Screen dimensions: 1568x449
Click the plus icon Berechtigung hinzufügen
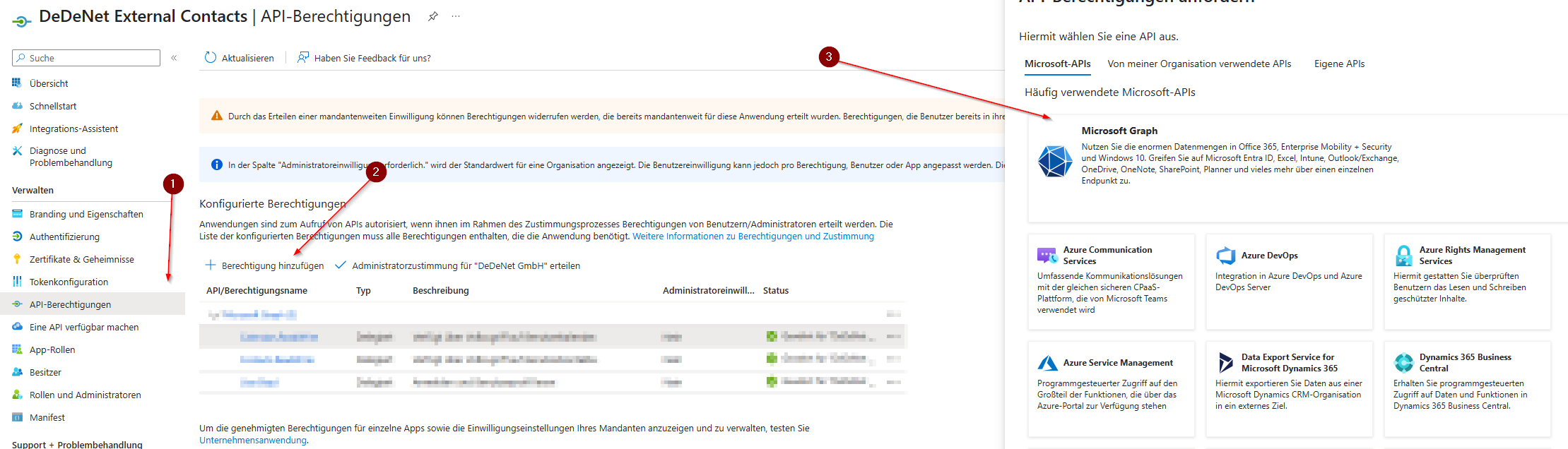(x=210, y=265)
